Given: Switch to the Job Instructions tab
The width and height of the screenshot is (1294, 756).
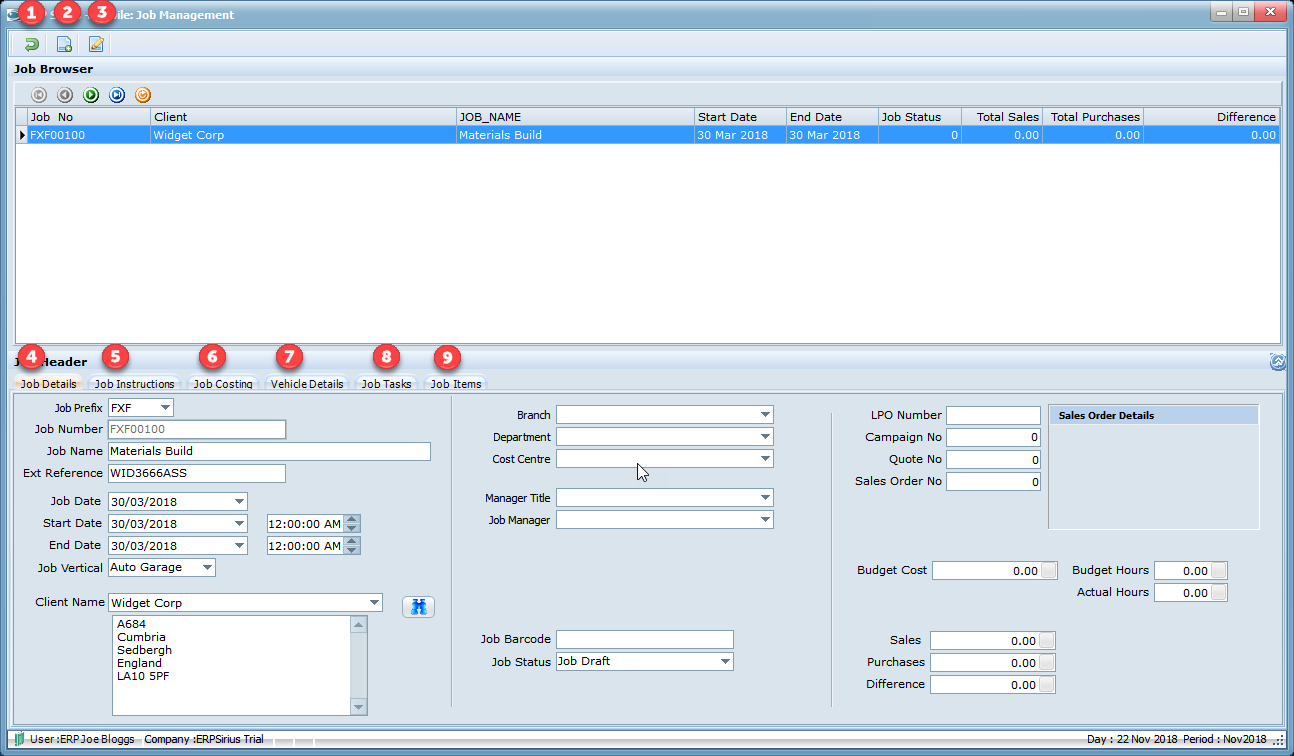Looking at the screenshot, I should [x=135, y=384].
